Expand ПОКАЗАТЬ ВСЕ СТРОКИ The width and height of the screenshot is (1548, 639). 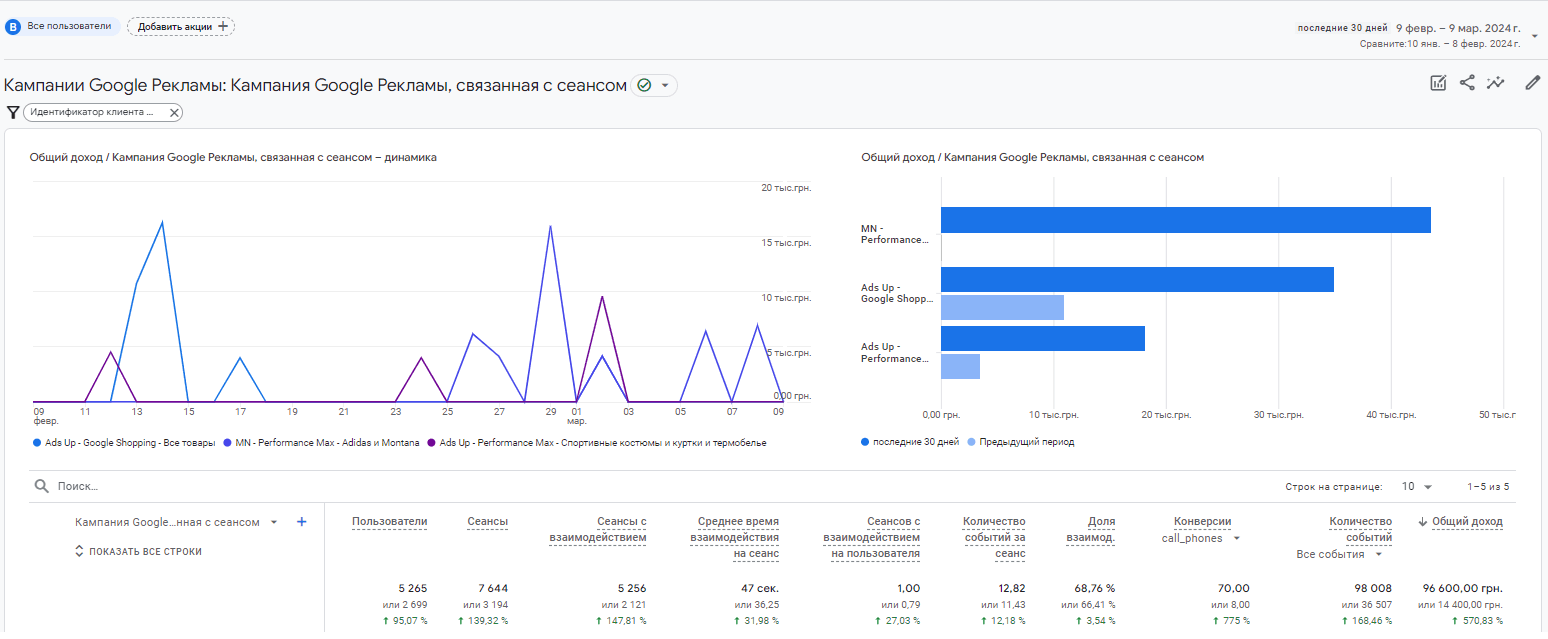pos(138,551)
